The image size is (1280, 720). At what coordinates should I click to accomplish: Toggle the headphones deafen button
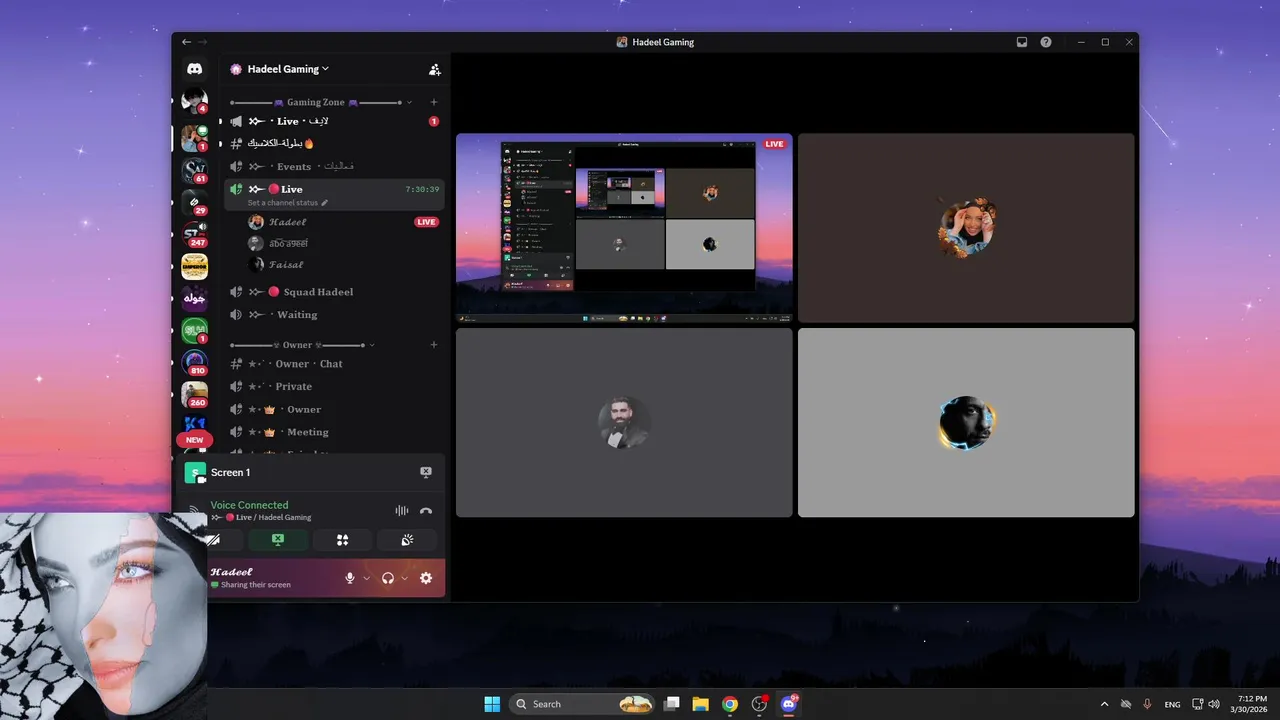point(388,578)
